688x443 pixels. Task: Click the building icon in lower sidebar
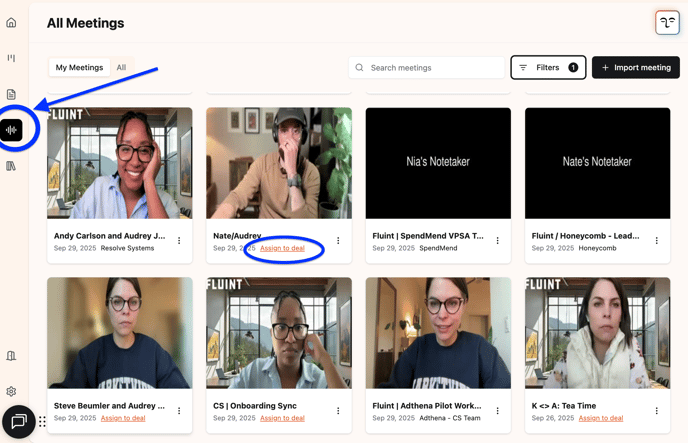(x=11, y=356)
